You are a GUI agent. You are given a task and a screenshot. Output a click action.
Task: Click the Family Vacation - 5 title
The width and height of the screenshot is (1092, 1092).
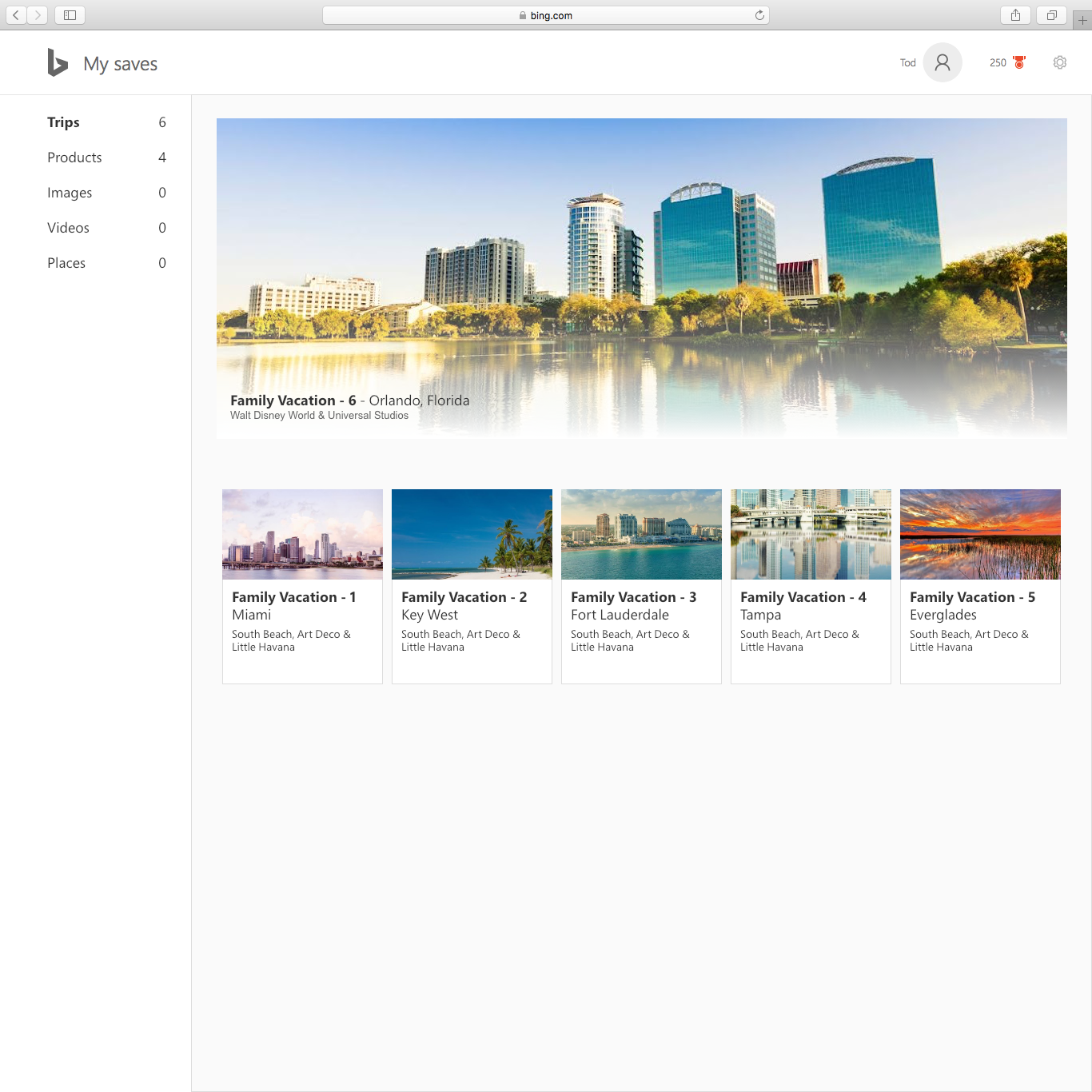click(973, 597)
